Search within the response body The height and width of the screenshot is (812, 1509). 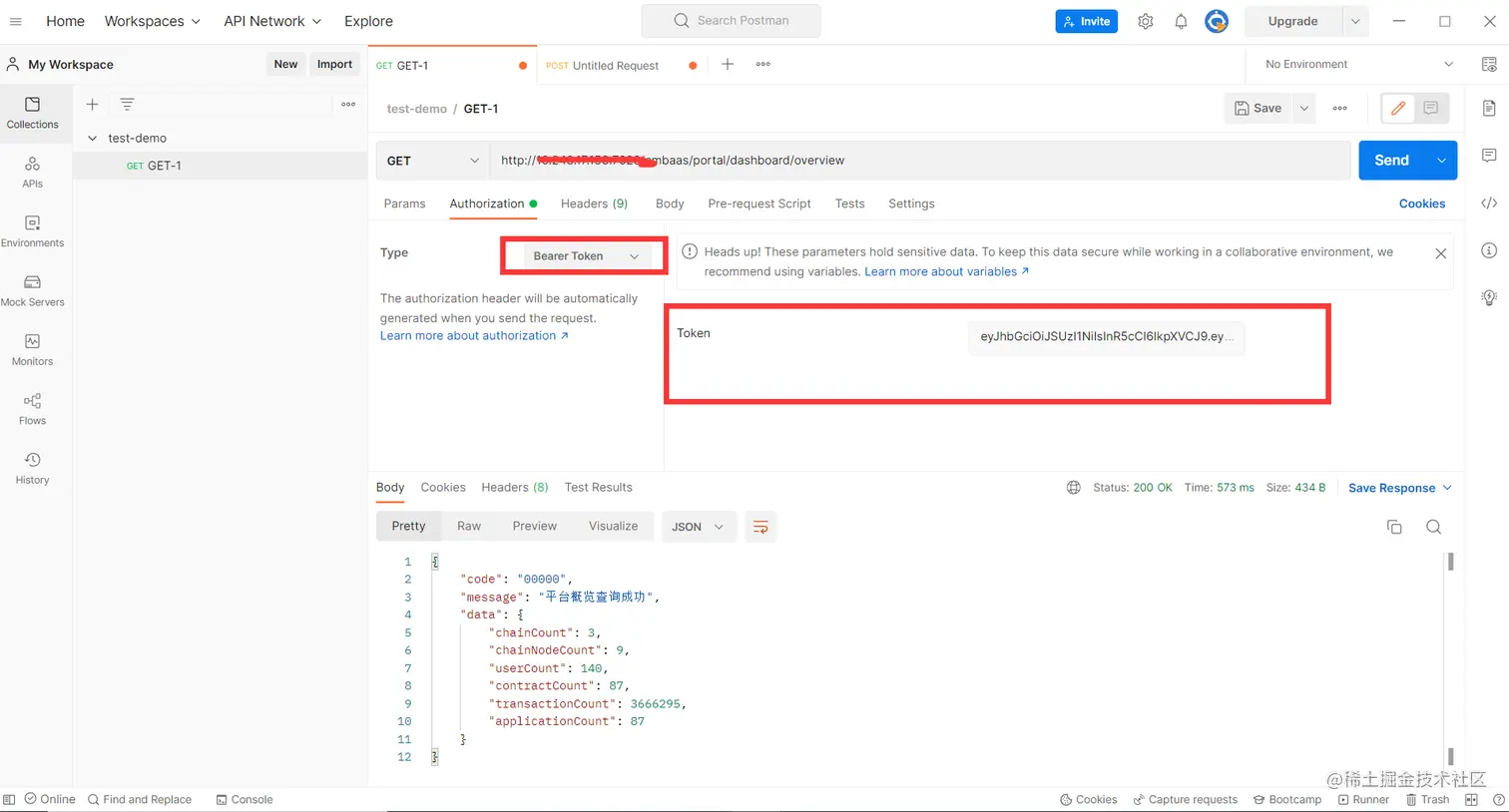coord(1434,527)
